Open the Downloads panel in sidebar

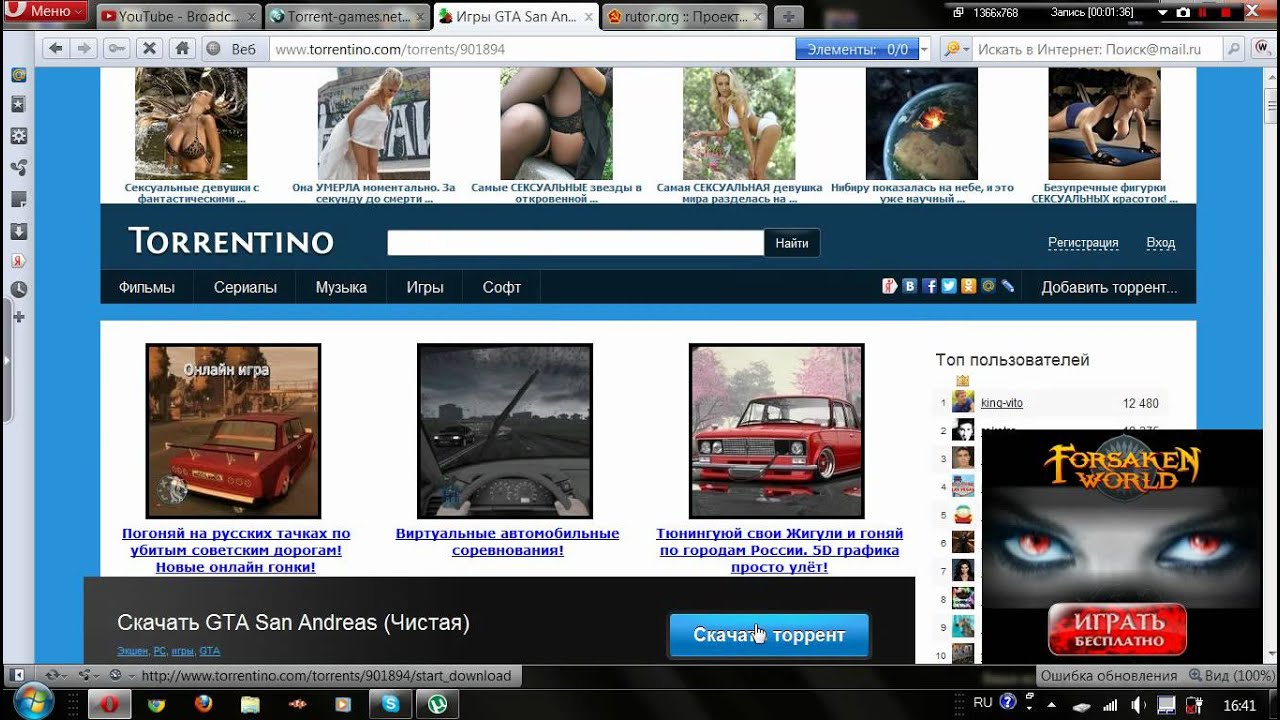pyautogui.click(x=18, y=230)
